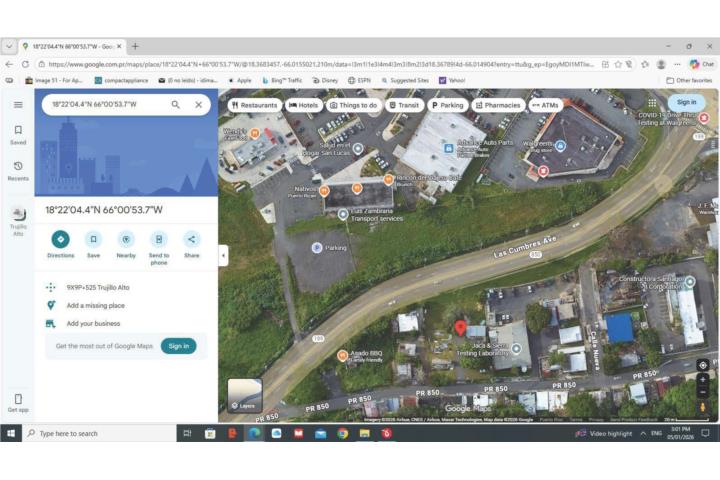Select the Hotels category chip
This screenshot has width=720, height=480.
point(303,105)
